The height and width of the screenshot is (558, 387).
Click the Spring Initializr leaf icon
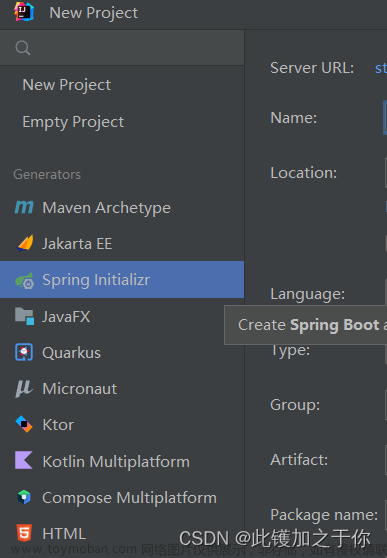pyautogui.click(x=24, y=280)
